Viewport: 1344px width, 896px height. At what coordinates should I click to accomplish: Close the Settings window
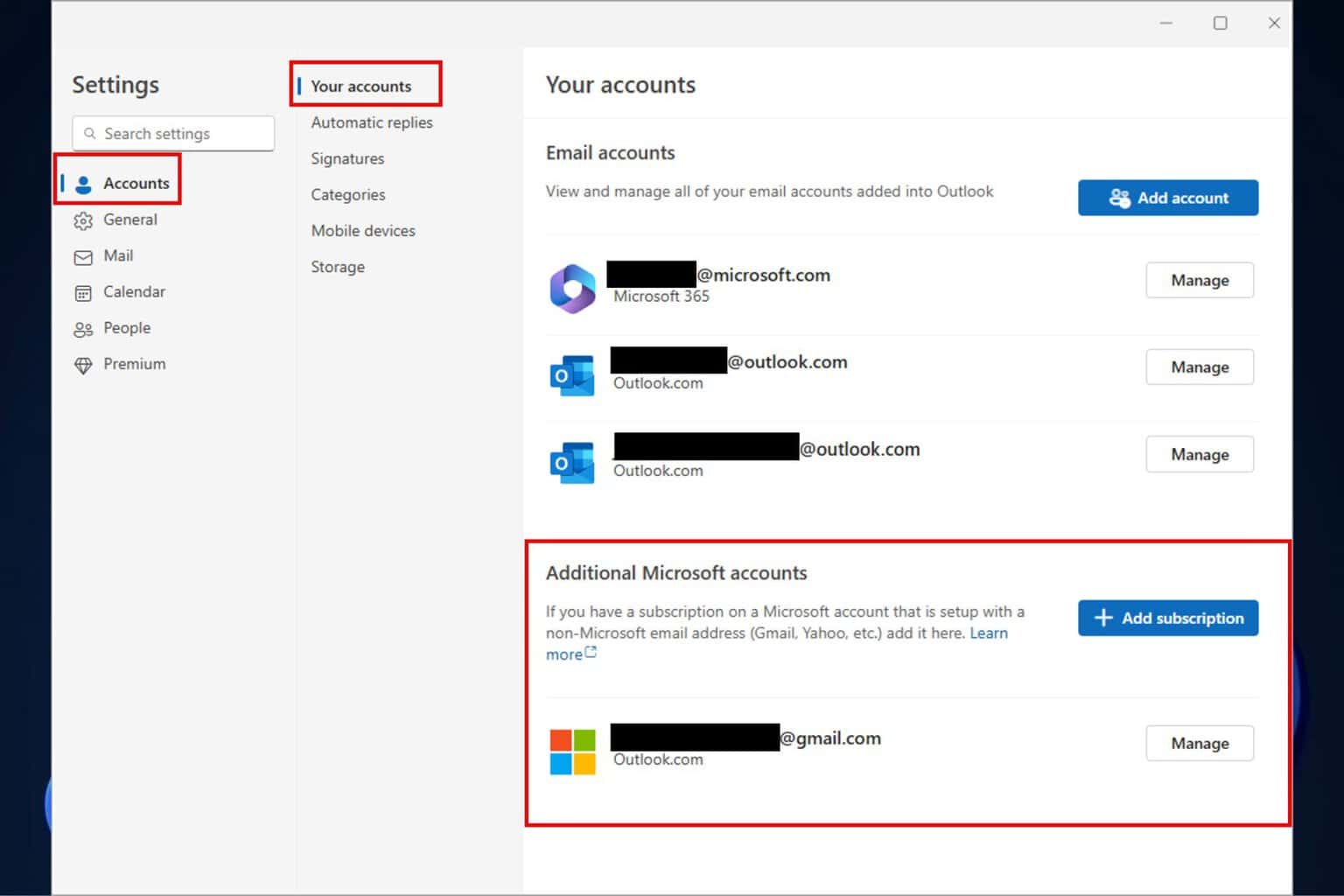1274,23
